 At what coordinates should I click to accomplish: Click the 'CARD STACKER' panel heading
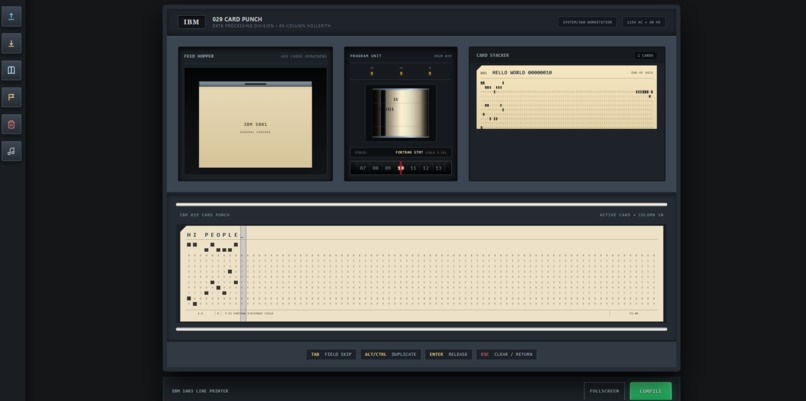pyautogui.click(x=492, y=56)
